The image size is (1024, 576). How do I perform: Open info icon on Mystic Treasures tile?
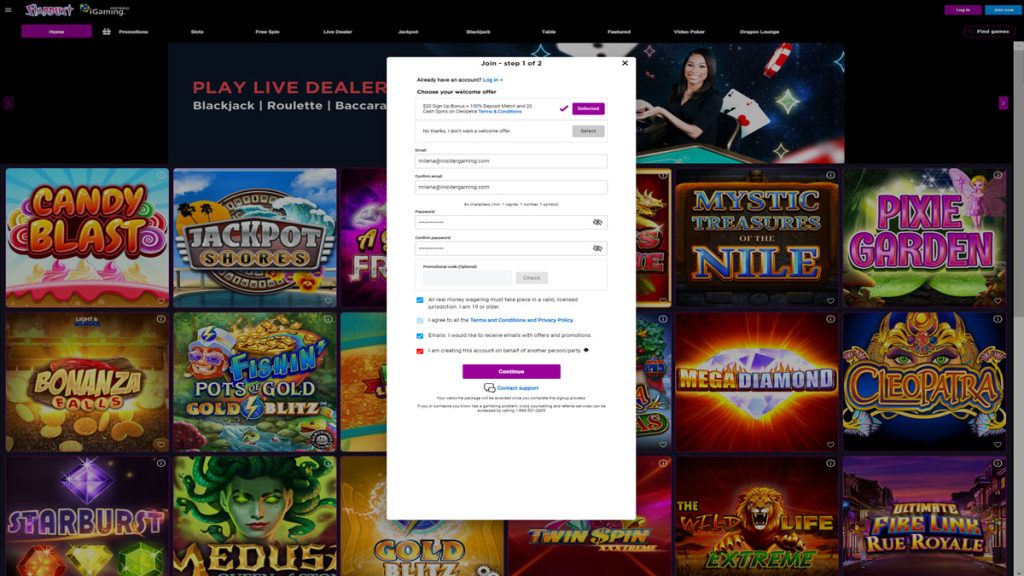[830, 175]
